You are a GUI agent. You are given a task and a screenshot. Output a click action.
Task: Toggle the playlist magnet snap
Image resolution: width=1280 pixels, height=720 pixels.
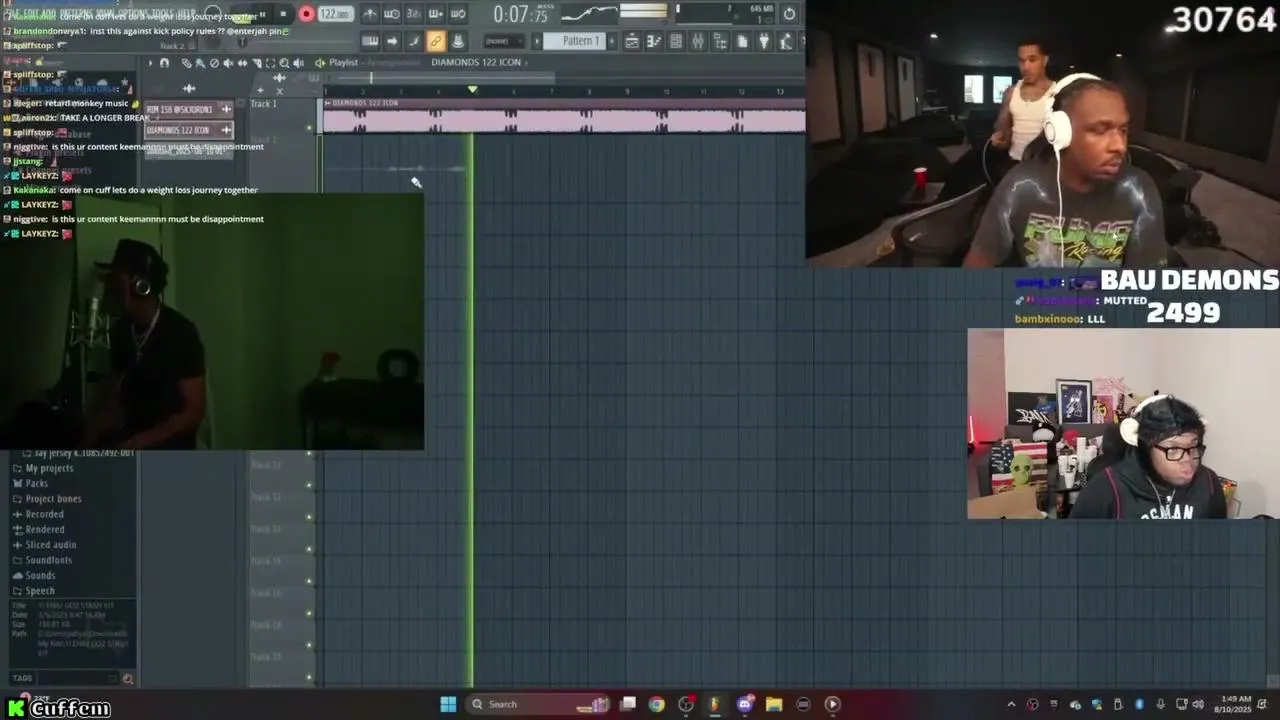pyautogui.click(x=164, y=63)
